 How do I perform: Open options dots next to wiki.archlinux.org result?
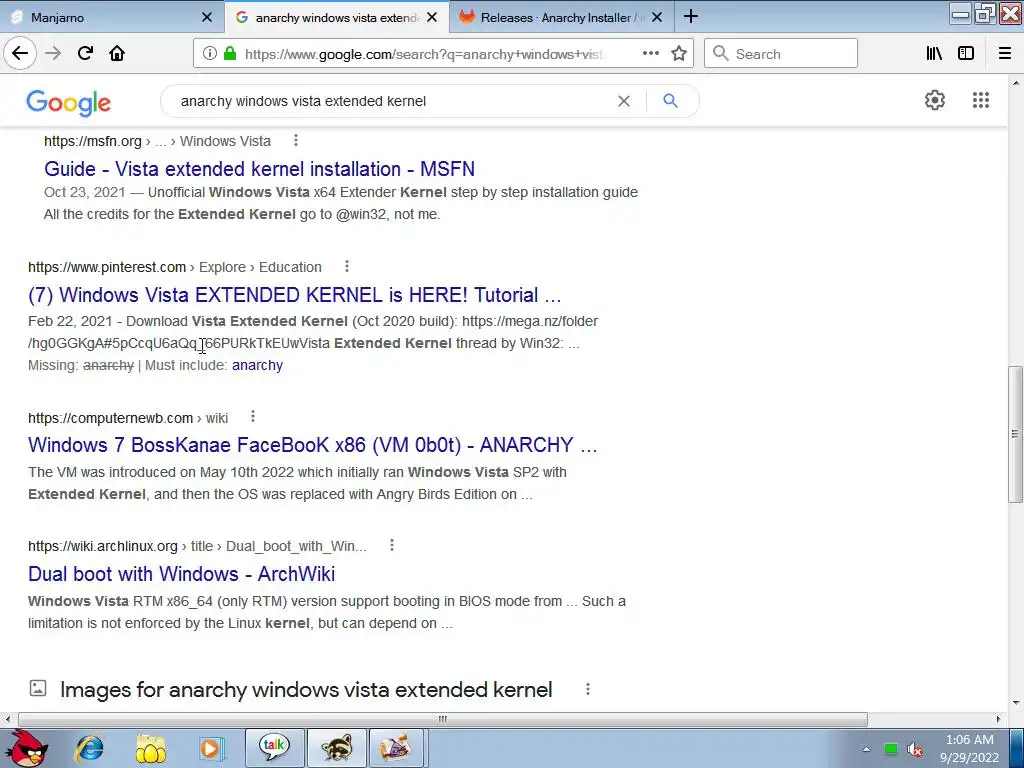point(392,545)
